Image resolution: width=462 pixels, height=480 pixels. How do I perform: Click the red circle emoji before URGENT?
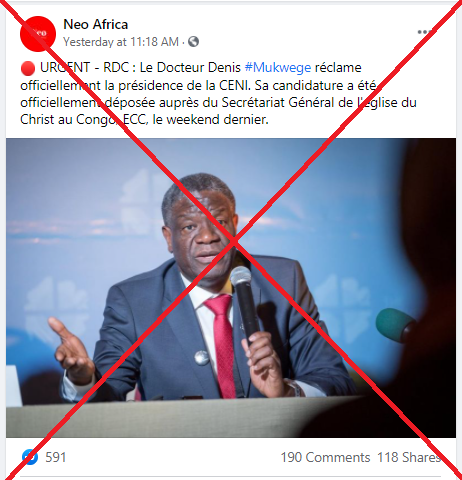[28, 68]
